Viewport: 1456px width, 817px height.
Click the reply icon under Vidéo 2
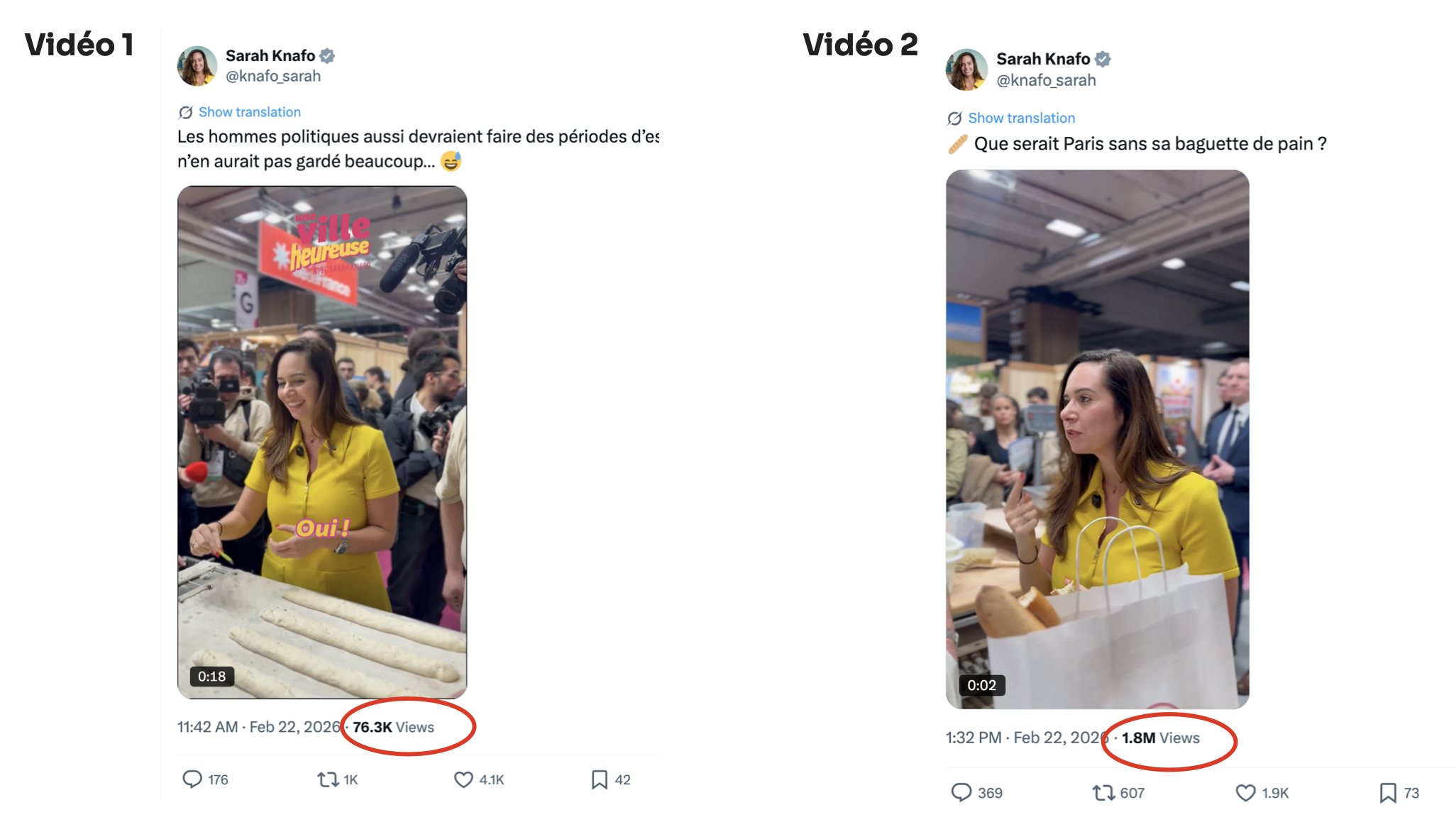coord(961,792)
